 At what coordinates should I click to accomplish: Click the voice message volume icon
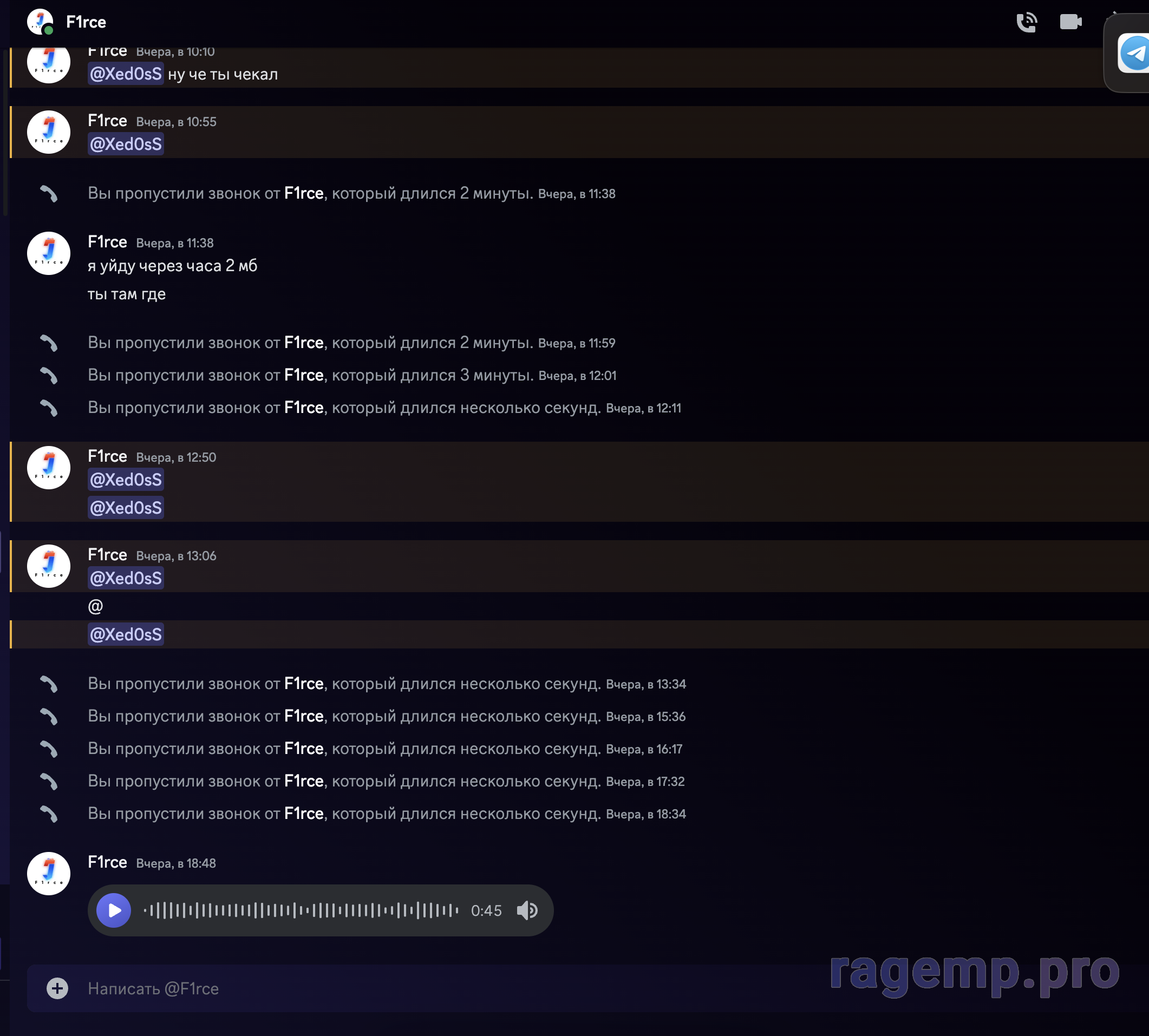click(527, 910)
